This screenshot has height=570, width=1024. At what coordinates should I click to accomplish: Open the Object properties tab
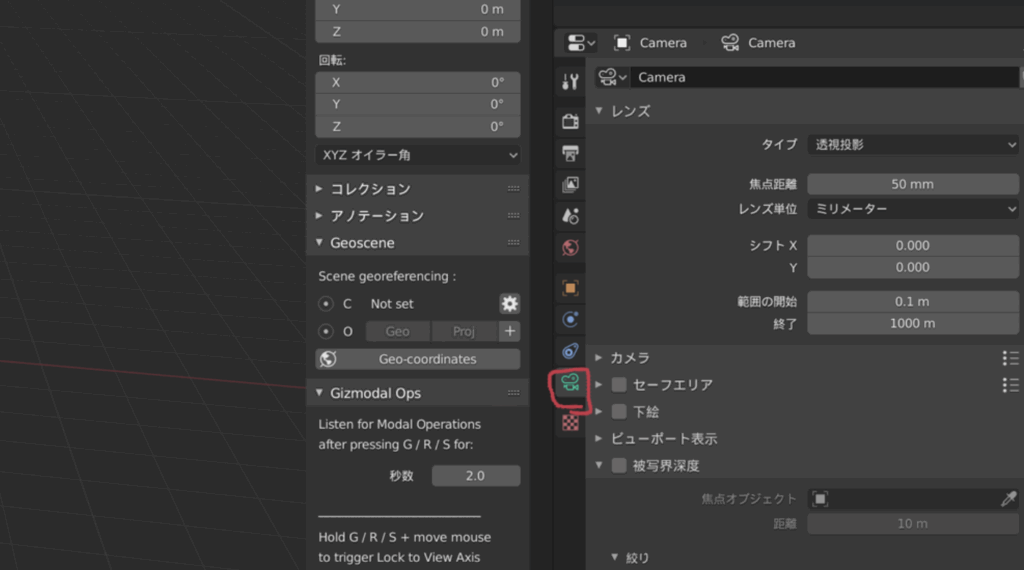tap(570, 288)
